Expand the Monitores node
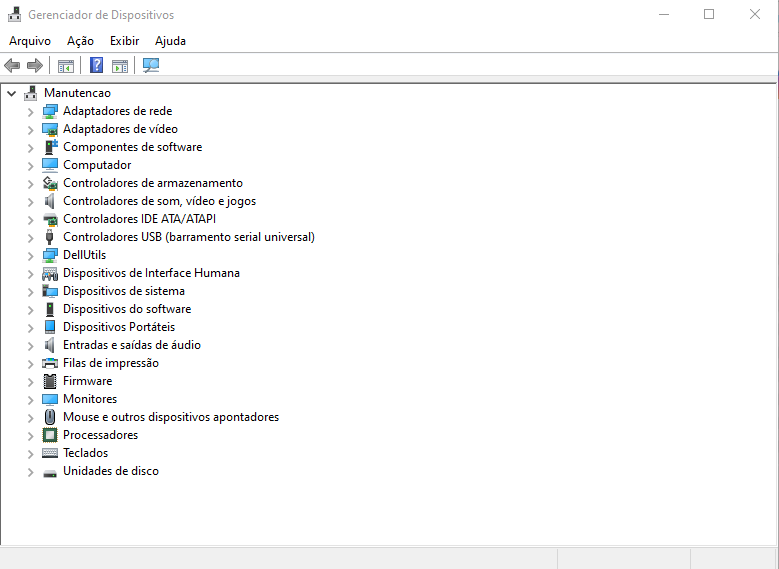779x569 pixels. [30, 400]
